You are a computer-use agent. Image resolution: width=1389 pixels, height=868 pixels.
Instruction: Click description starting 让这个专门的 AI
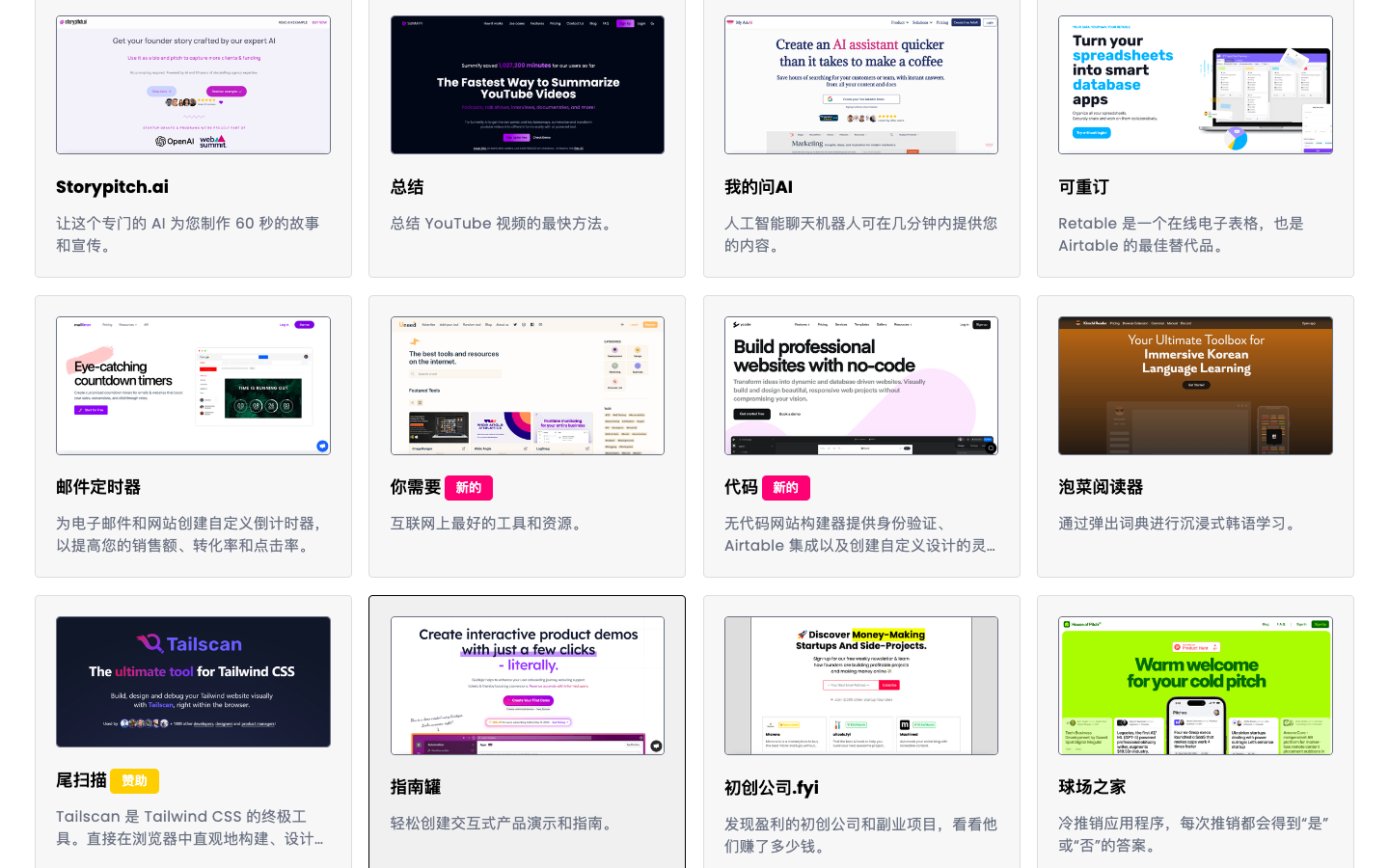188,234
